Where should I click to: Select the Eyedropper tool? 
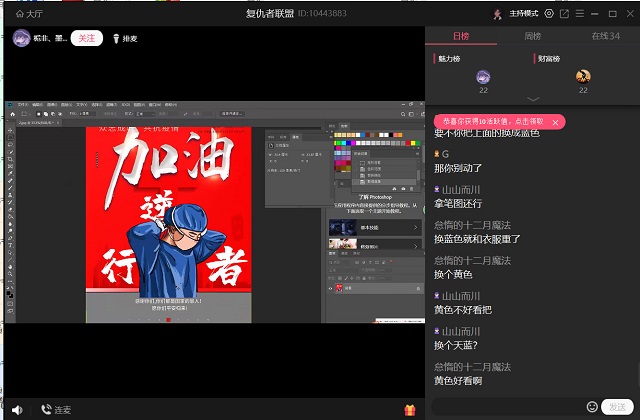[10, 173]
